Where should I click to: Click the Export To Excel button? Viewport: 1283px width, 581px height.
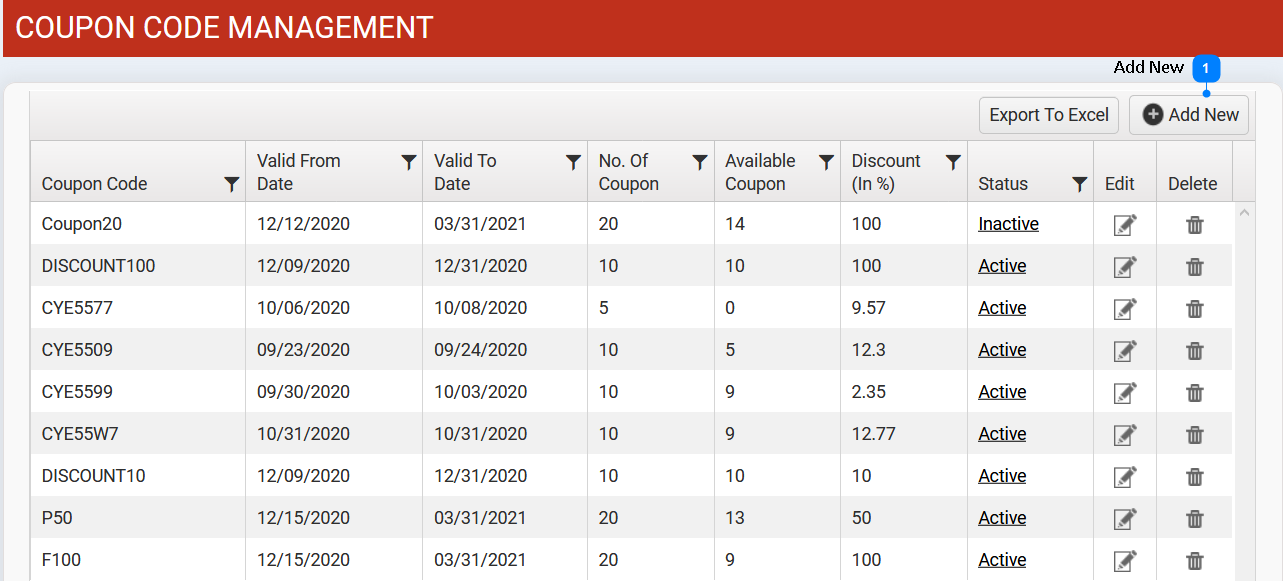point(1049,115)
